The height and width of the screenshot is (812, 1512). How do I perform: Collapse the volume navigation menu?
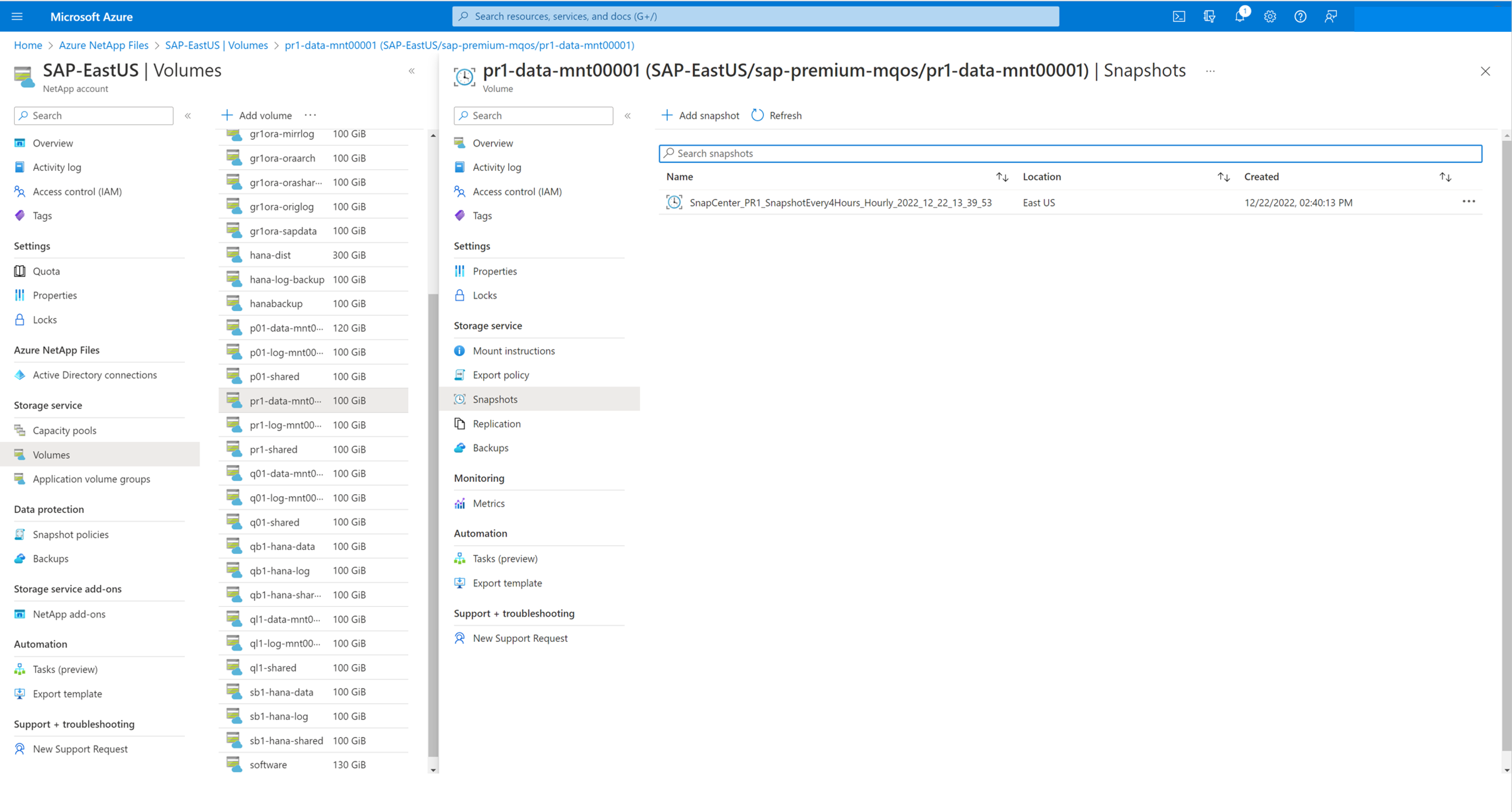coord(627,115)
